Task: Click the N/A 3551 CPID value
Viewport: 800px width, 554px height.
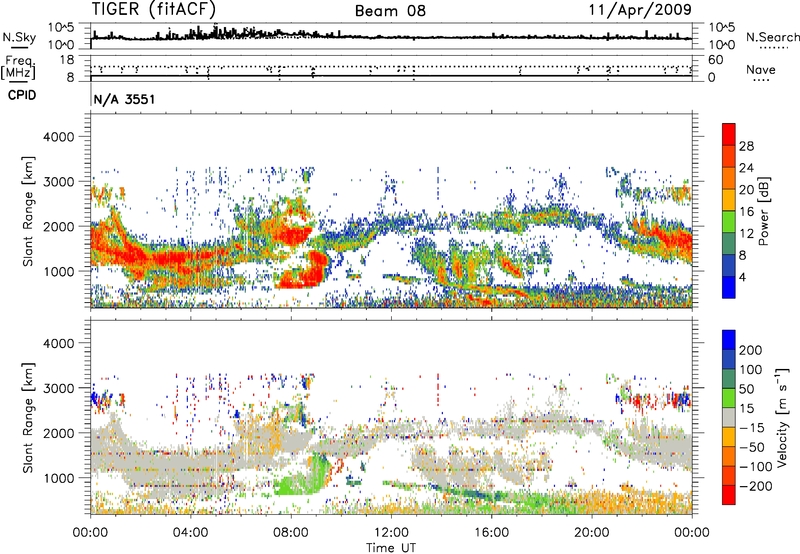Action: pos(124,99)
